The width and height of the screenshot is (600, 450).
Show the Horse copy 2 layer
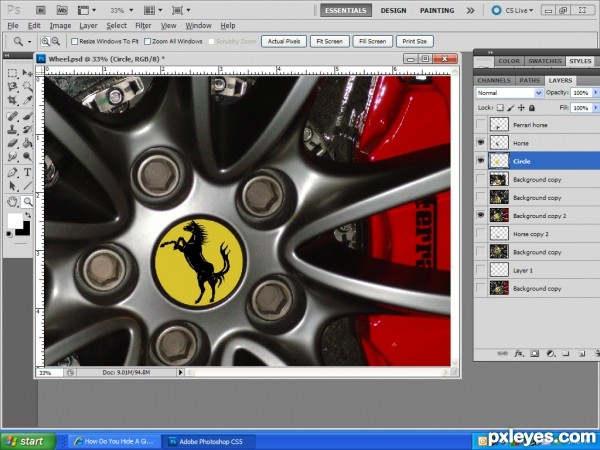(x=481, y=234)
